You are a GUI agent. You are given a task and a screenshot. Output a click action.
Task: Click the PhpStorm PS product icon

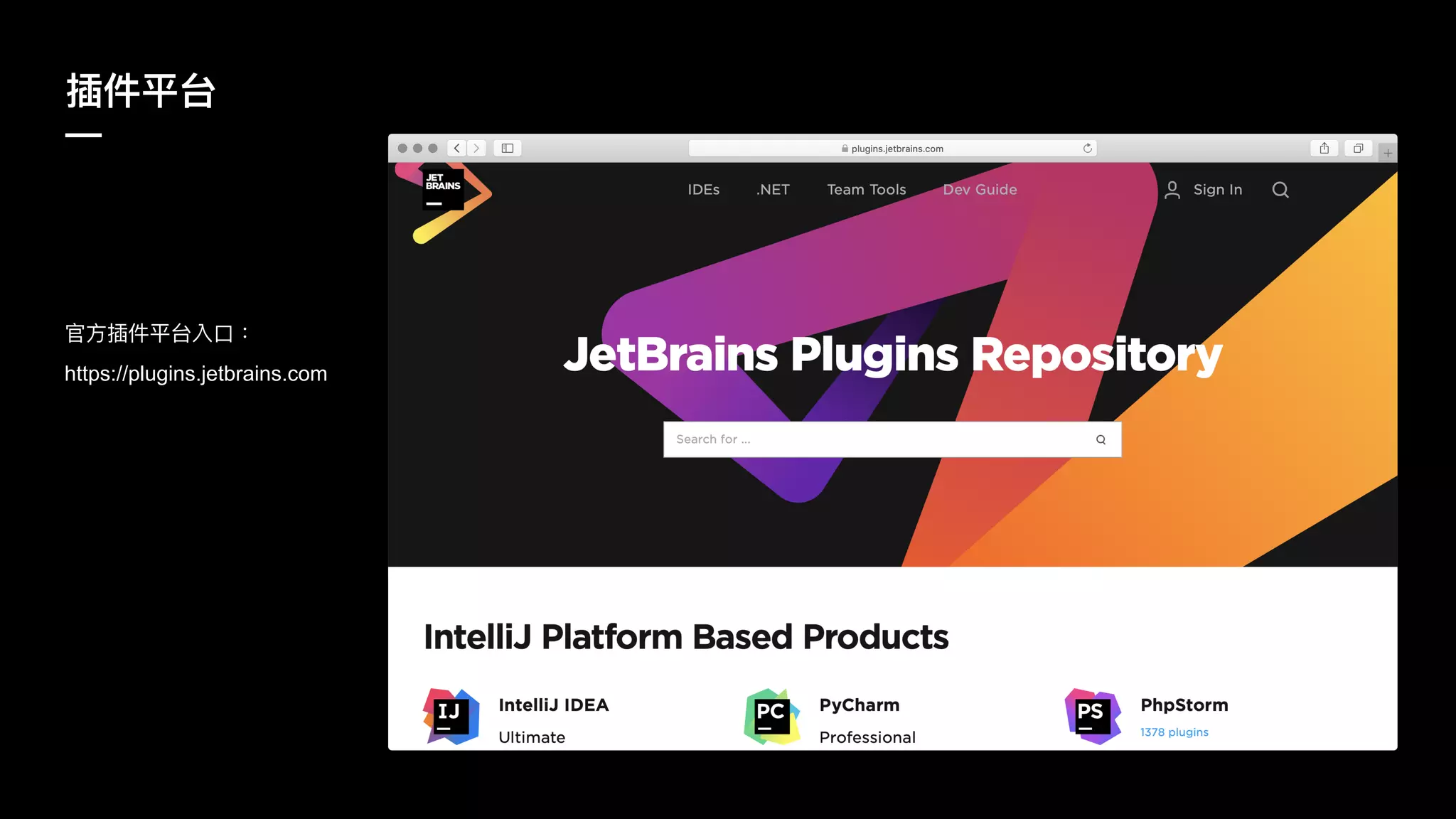tap(1093, 717)
